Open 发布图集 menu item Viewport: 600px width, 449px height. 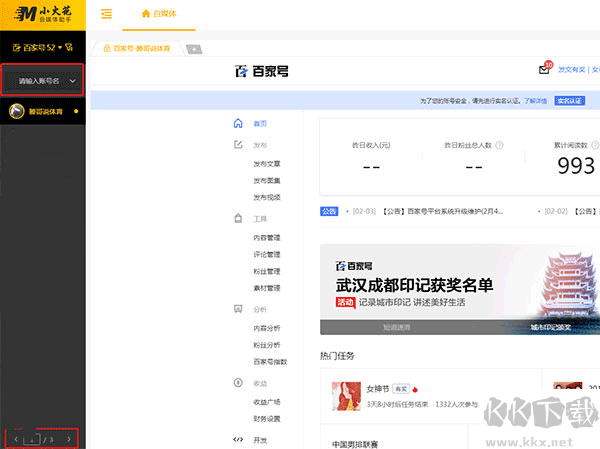[x=267, y=181]
